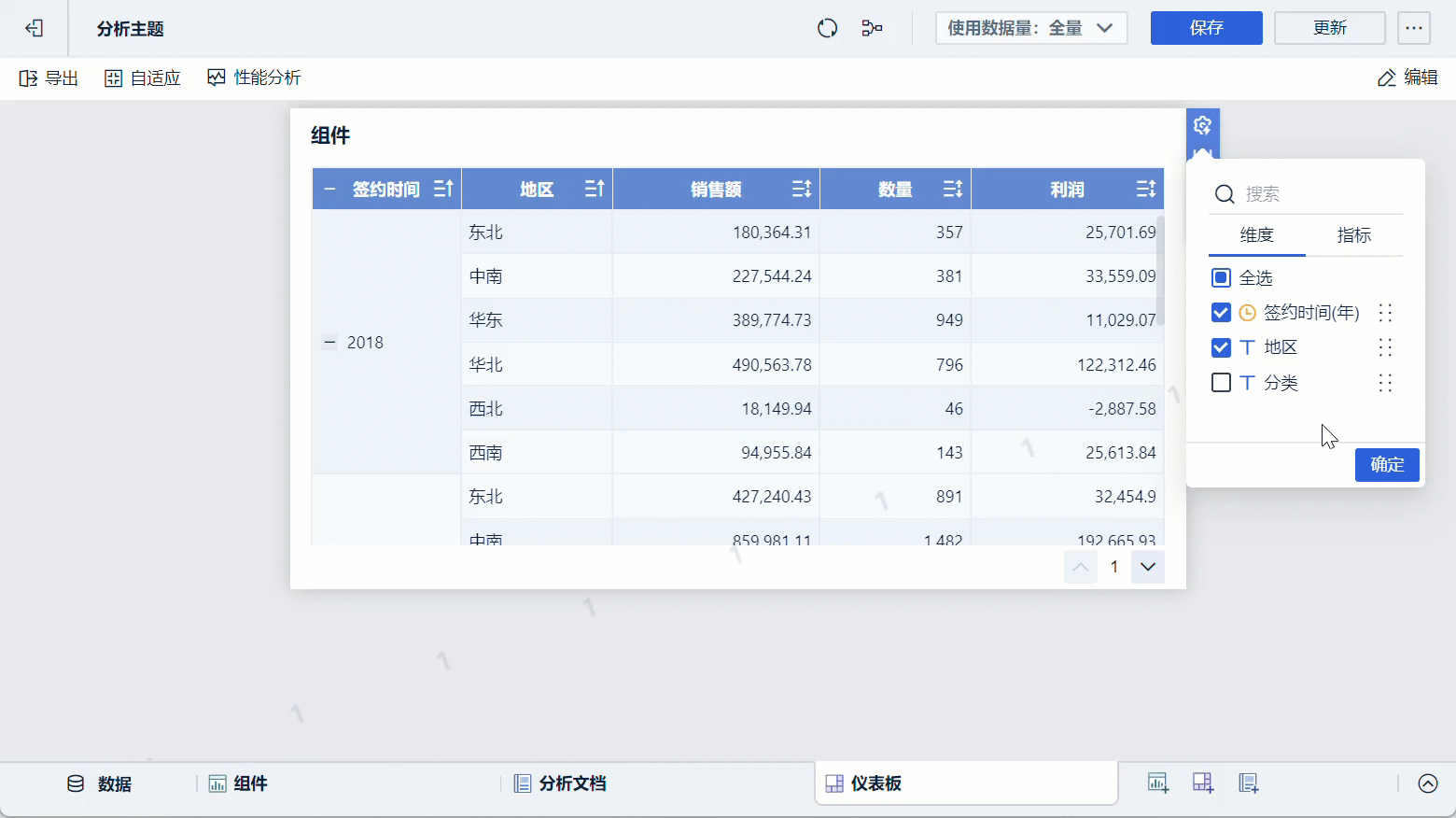Click the drag handle for 分类
The width and height of the screenshot is (1456, 818).
point(1385,383)
